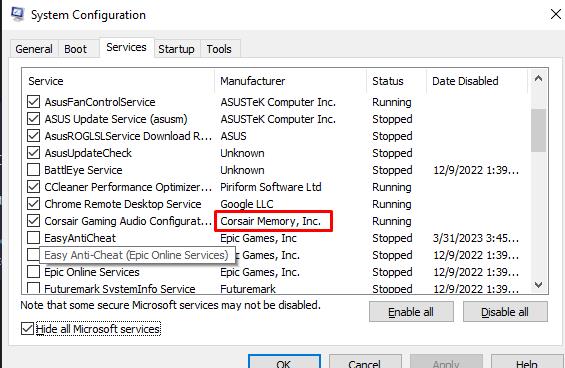Sort by the Manufacturer column header

(x=290, y=81)
